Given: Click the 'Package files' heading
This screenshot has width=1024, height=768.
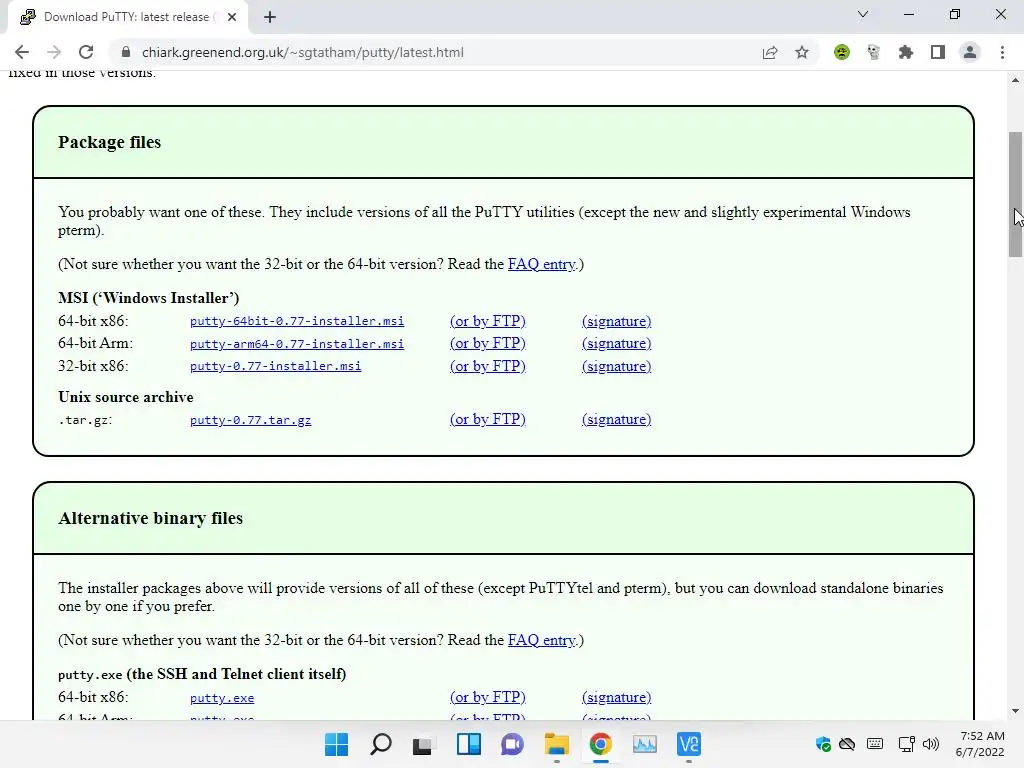Looking at the screenshot, I should (x=110, y=142).
